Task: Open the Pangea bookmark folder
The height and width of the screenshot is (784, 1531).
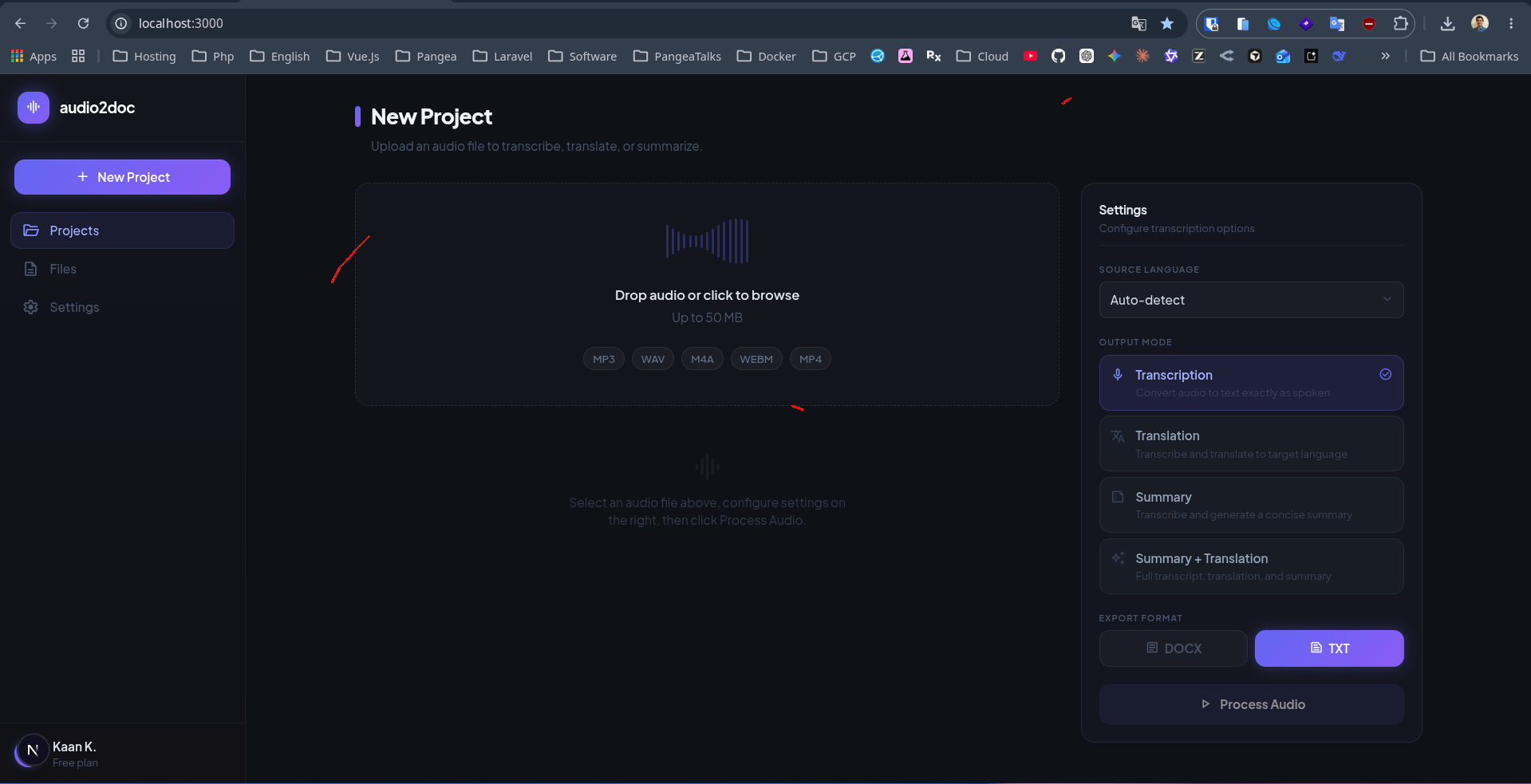Action: pos(426,56)
